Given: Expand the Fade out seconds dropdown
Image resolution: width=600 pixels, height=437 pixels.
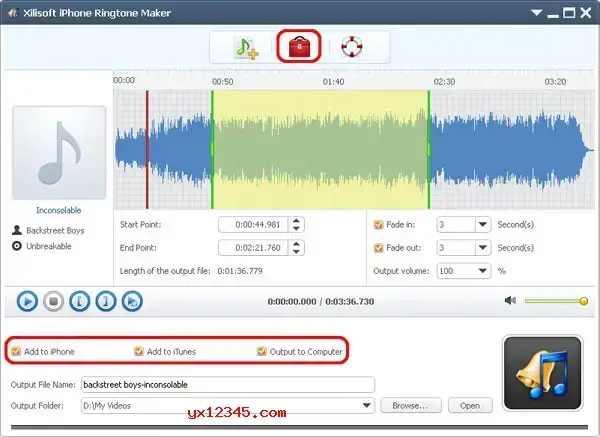Looking at the screenshot, I should point(483,248).
